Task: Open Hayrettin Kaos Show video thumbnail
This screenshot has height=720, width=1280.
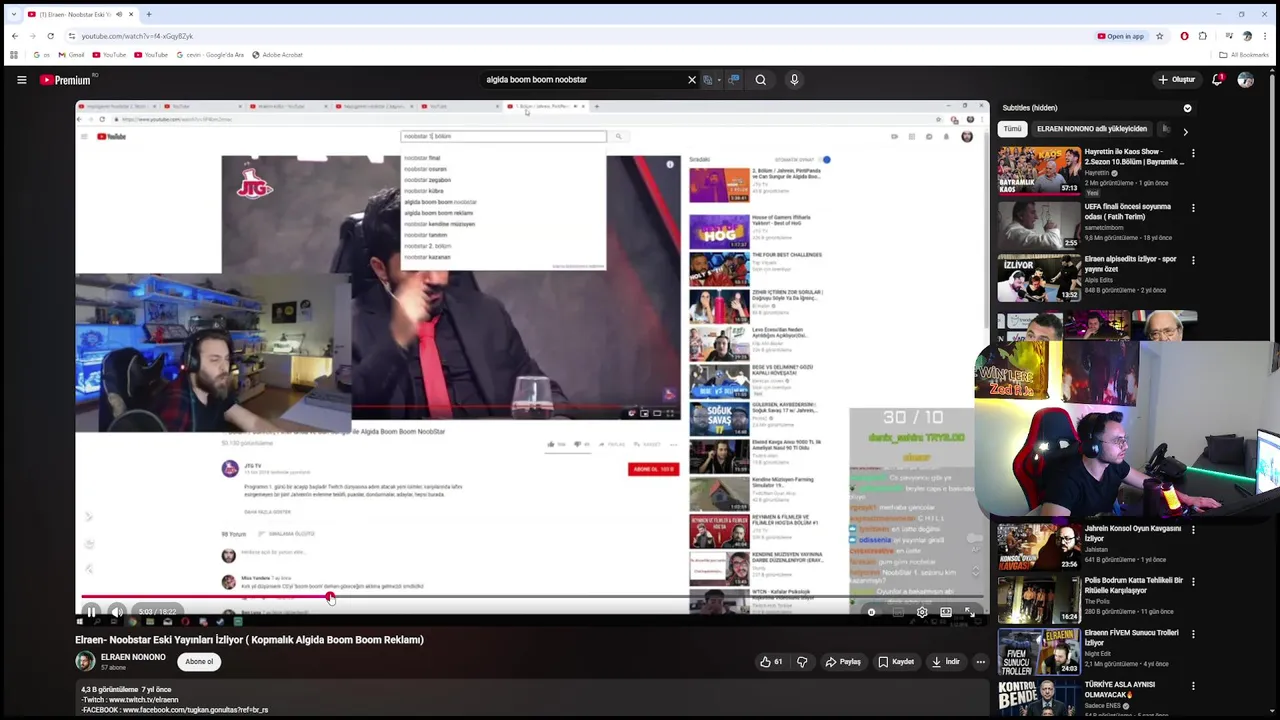Action: coord(1039,171)
